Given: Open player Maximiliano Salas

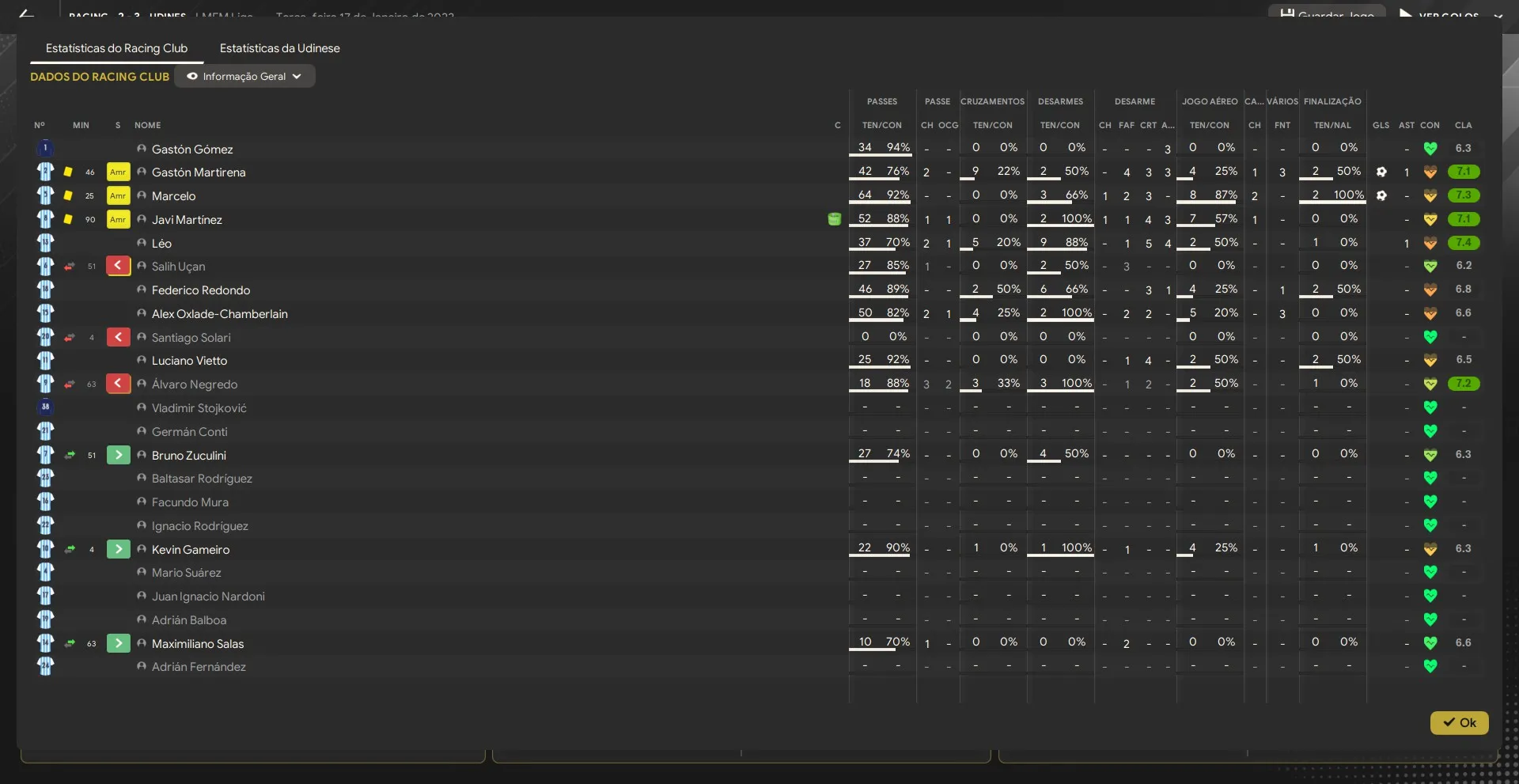Looking at the screenshot, I should pyautogui.click(x=198, y=644).
